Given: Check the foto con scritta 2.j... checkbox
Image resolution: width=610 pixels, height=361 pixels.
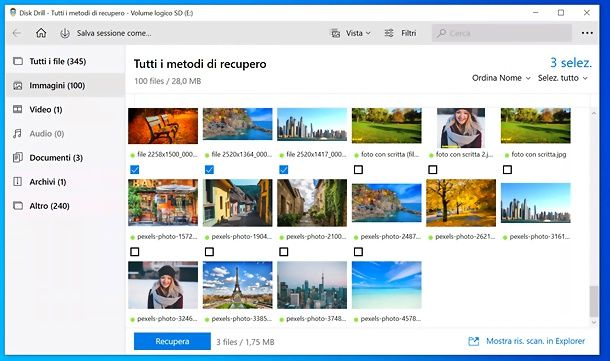Looking at the screenshot, I should 433,170.
